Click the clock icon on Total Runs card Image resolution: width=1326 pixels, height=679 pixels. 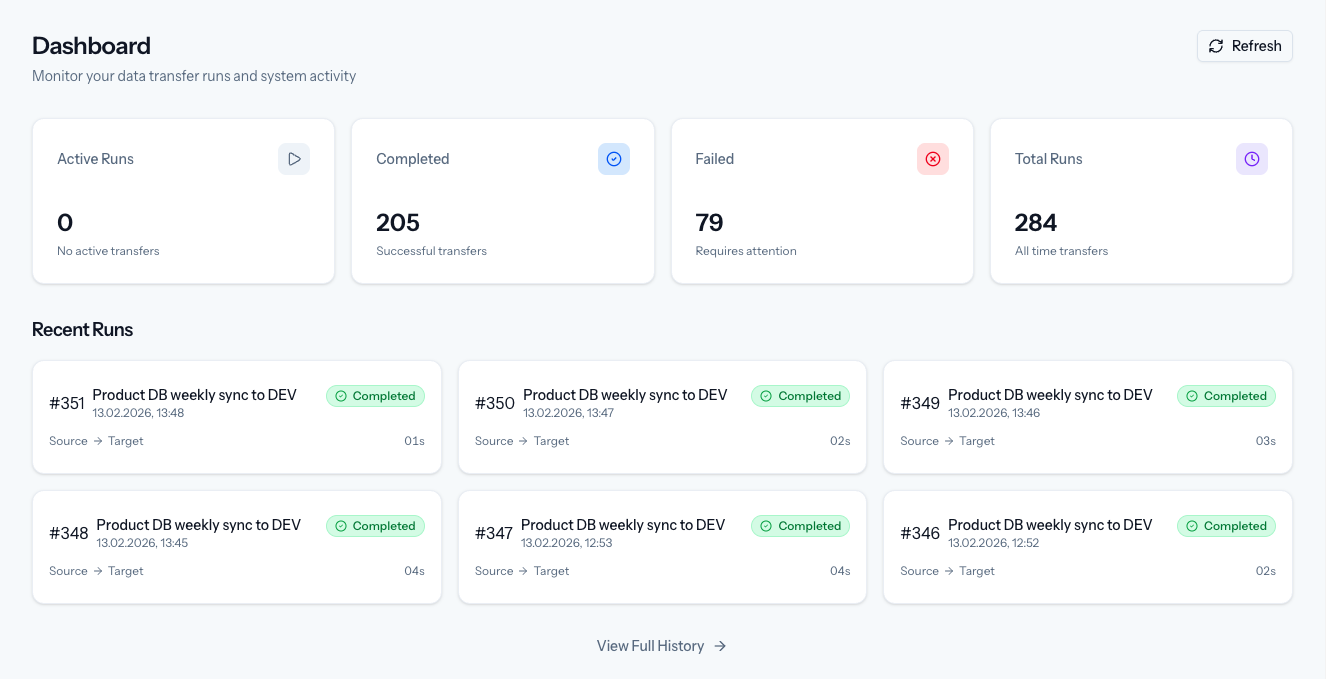tap(1252, 159)
